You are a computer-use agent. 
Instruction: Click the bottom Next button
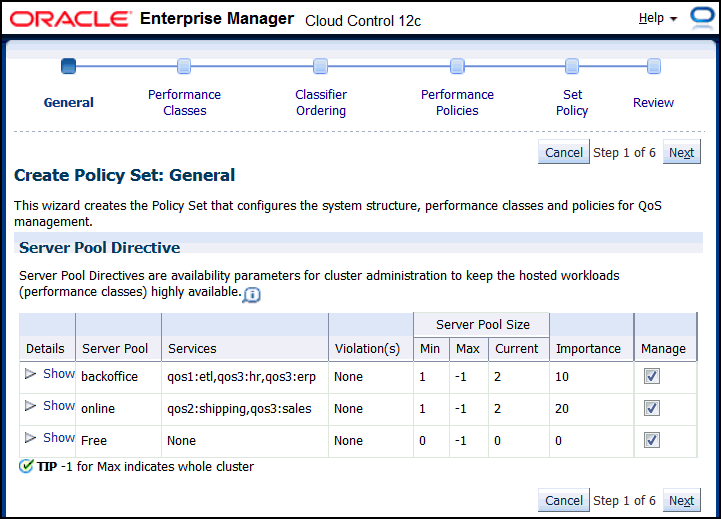[681, 500]
